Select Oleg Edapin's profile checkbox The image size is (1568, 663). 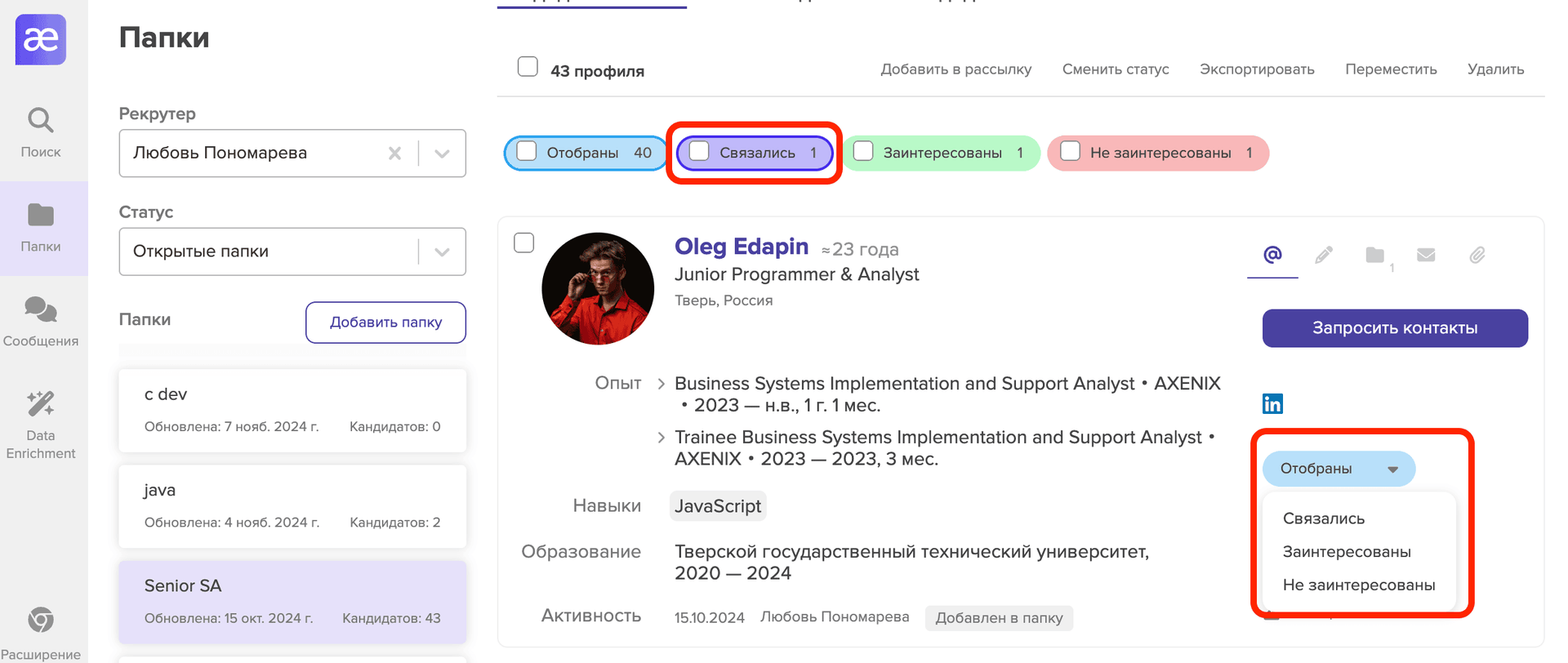point(524,243)
